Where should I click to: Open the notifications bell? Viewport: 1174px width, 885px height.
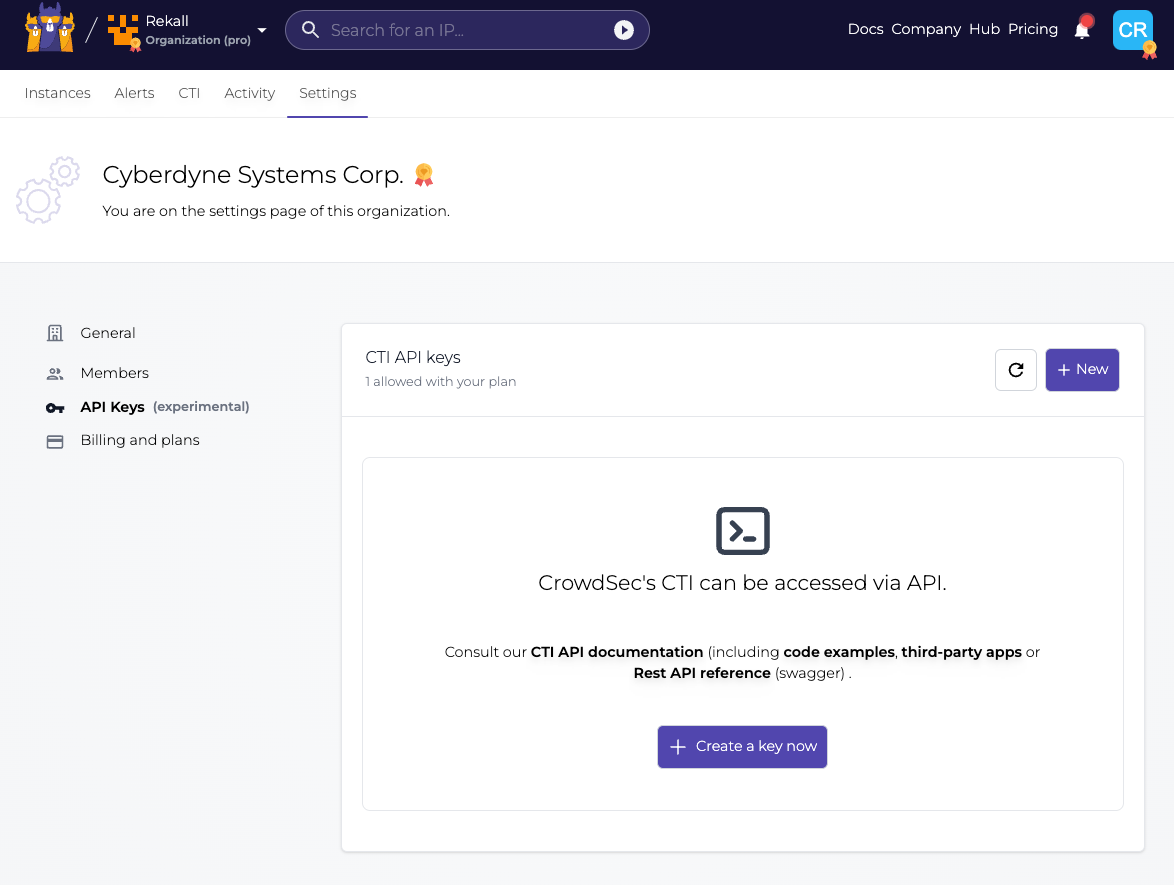[1082, 30]
